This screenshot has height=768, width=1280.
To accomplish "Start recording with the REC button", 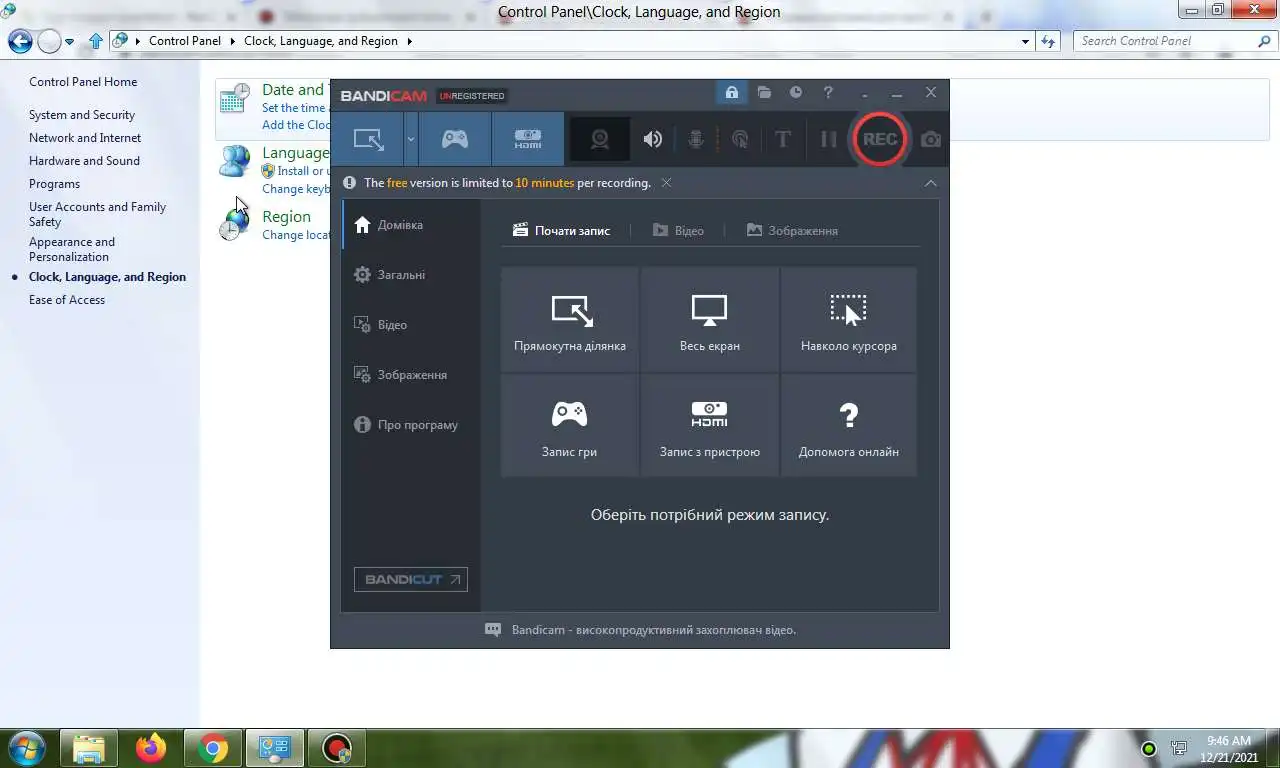I will [x=880, y=139].
